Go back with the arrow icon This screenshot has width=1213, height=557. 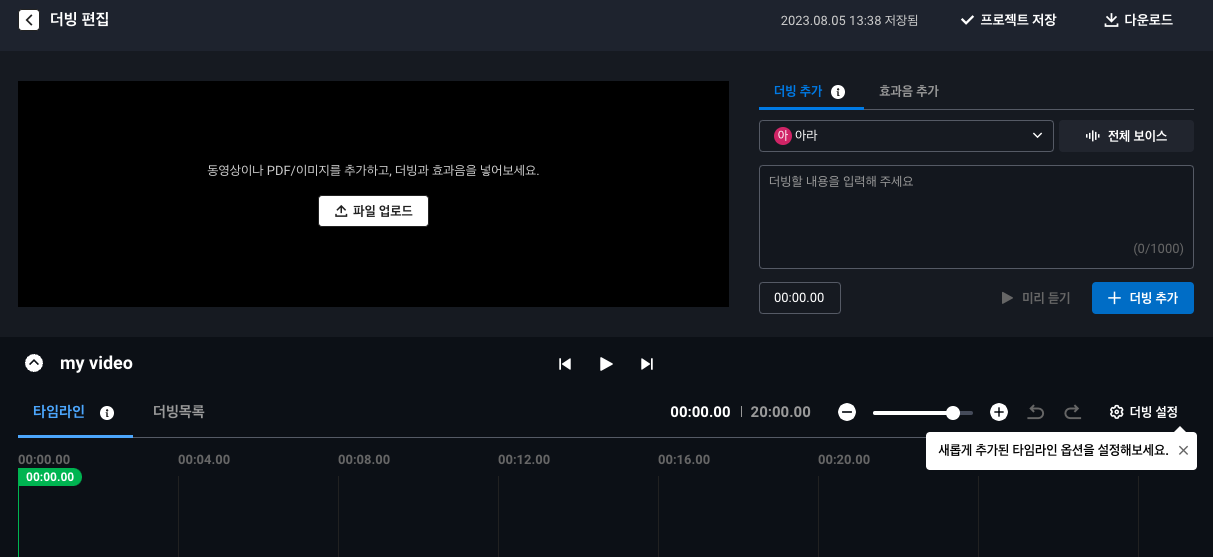click(x=29, y=19)
